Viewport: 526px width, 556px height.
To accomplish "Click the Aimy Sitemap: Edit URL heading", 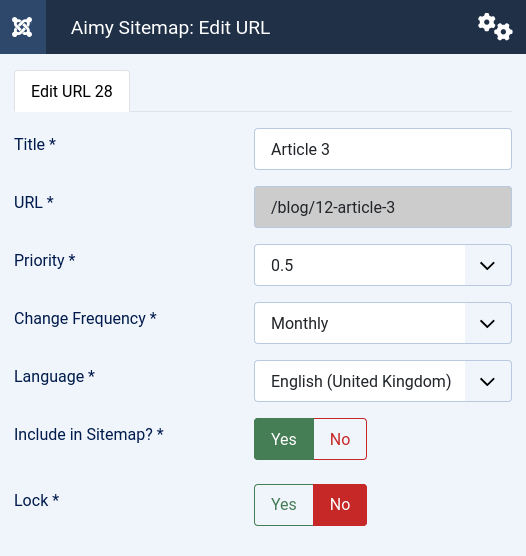I will point(171,28).
